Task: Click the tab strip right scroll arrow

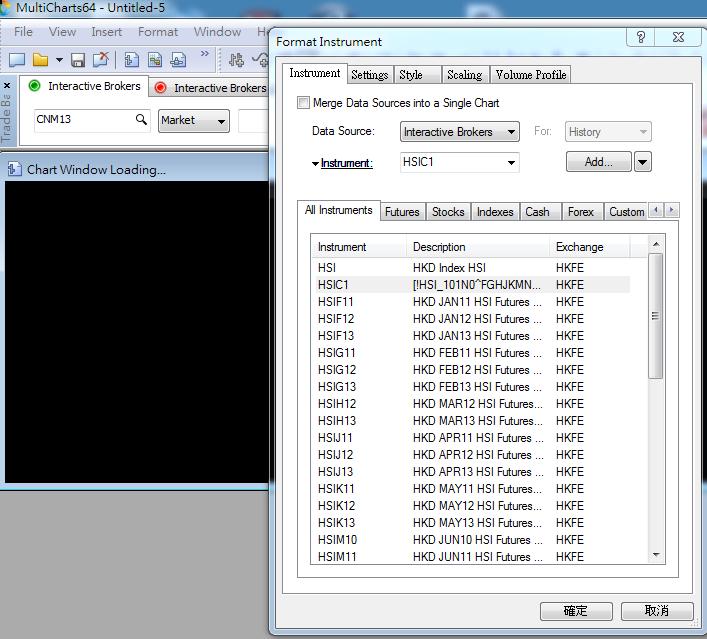Action: pos(671,210)
